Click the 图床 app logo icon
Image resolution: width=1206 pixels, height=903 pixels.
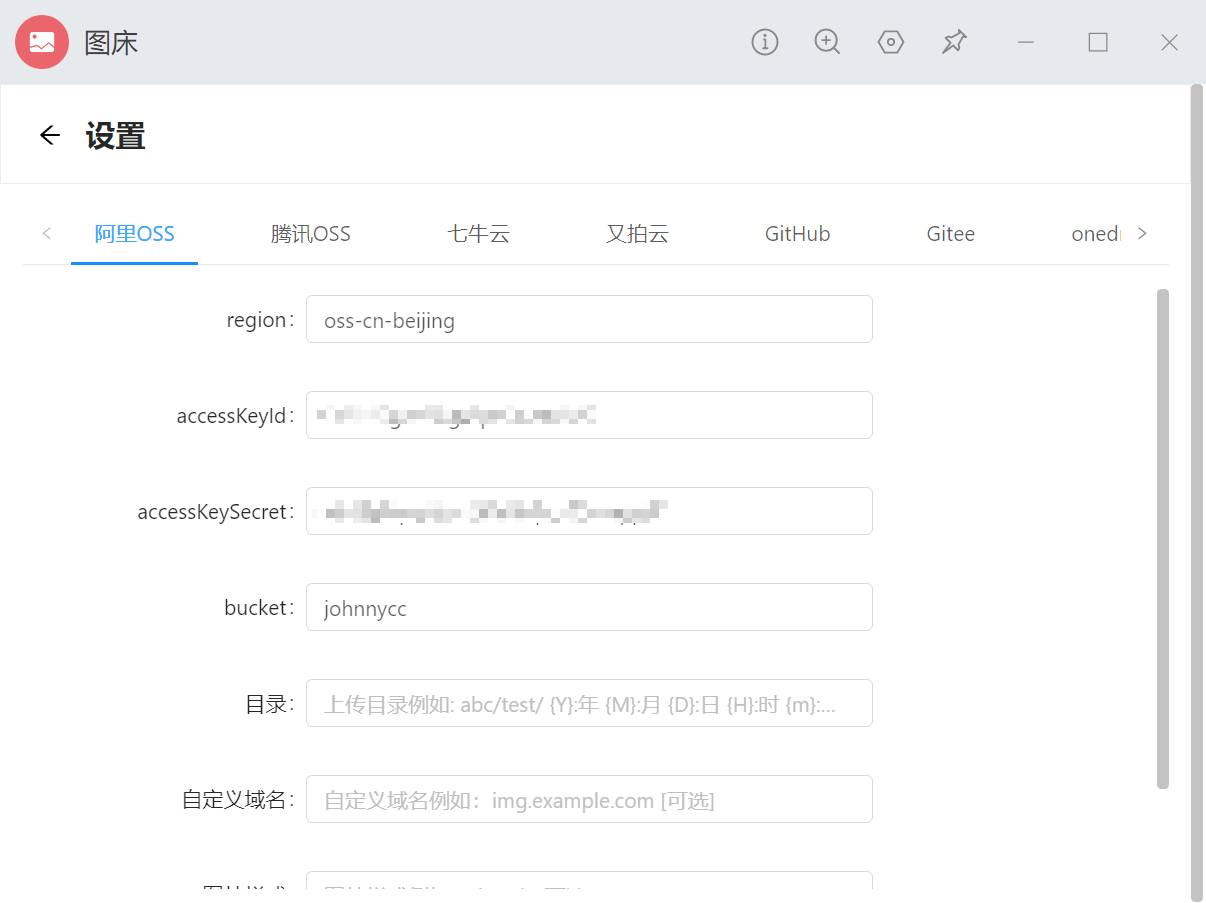click(x=42, y=42)
